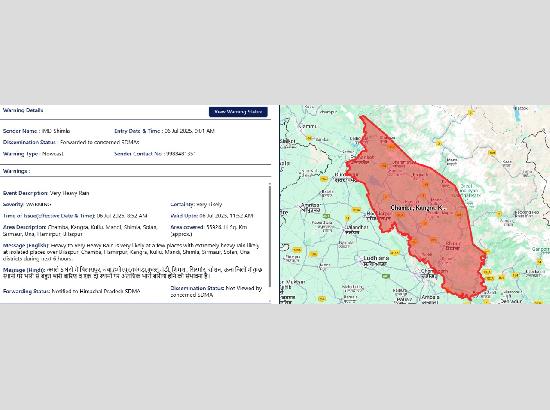
Task: Click the Jalandhar city label on map
Action: 356,230
